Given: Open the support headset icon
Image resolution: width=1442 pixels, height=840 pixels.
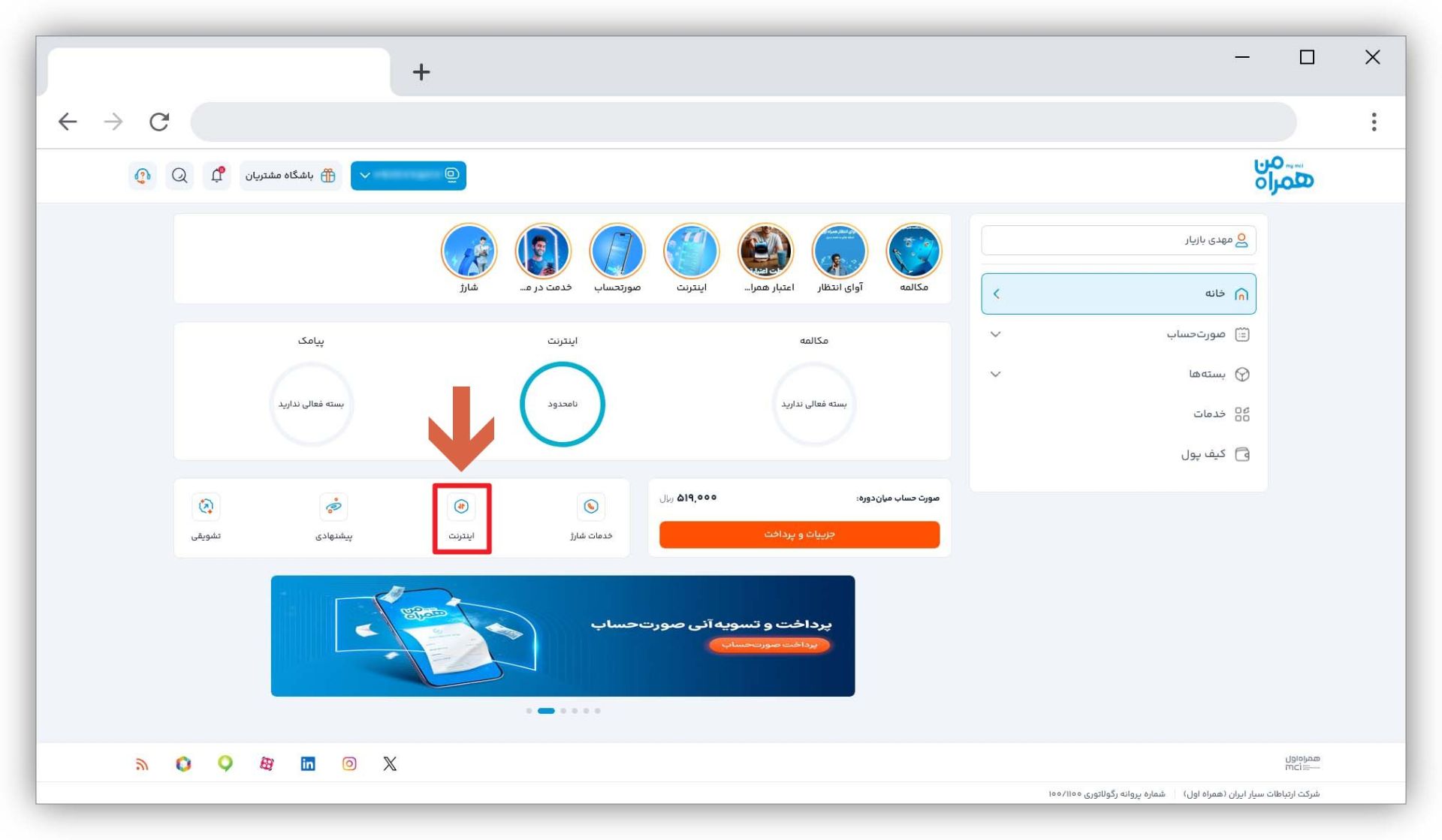Looking at the screenshot, I should [143, 176].
